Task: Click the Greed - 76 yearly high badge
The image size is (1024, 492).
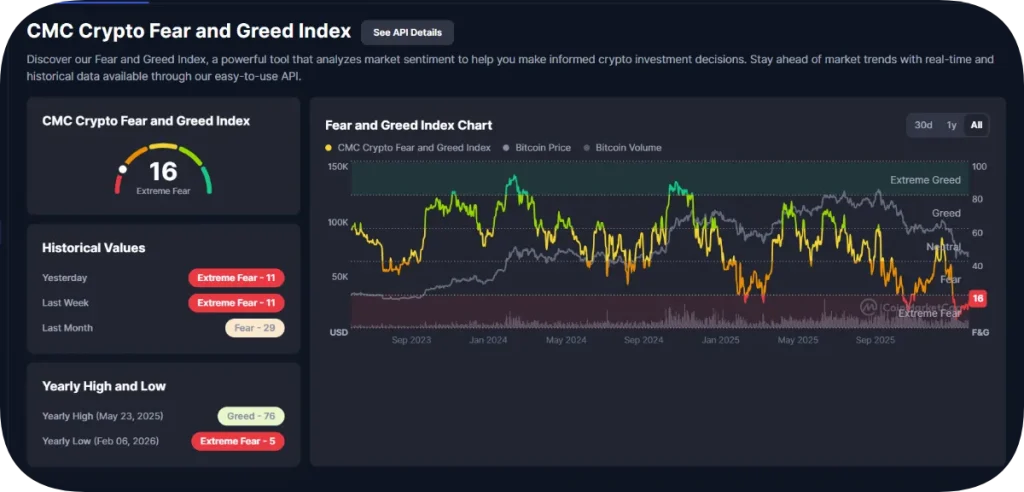Action: [251, 416]
